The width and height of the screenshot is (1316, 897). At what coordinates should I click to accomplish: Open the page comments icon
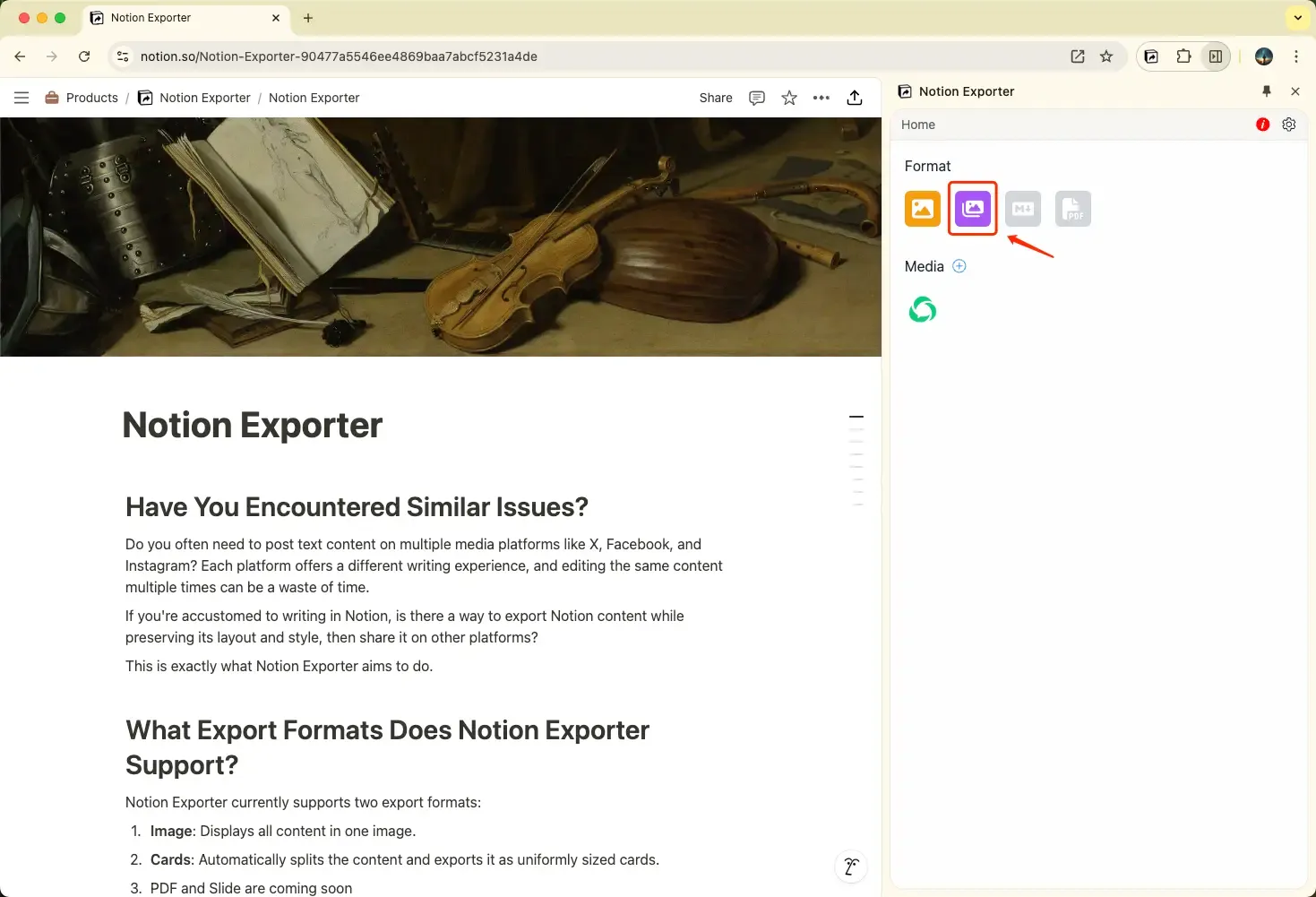coord(757,98)
